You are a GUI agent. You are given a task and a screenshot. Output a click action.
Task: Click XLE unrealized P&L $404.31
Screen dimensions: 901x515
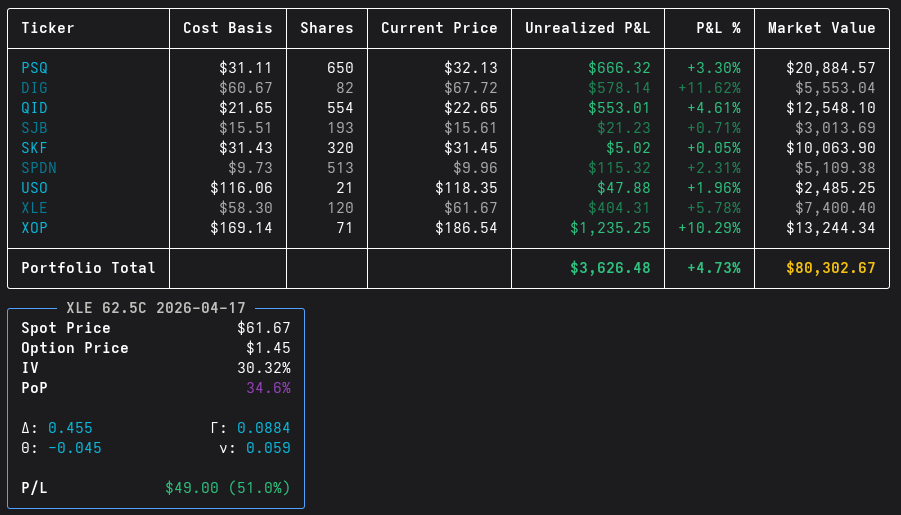(619, 207)
